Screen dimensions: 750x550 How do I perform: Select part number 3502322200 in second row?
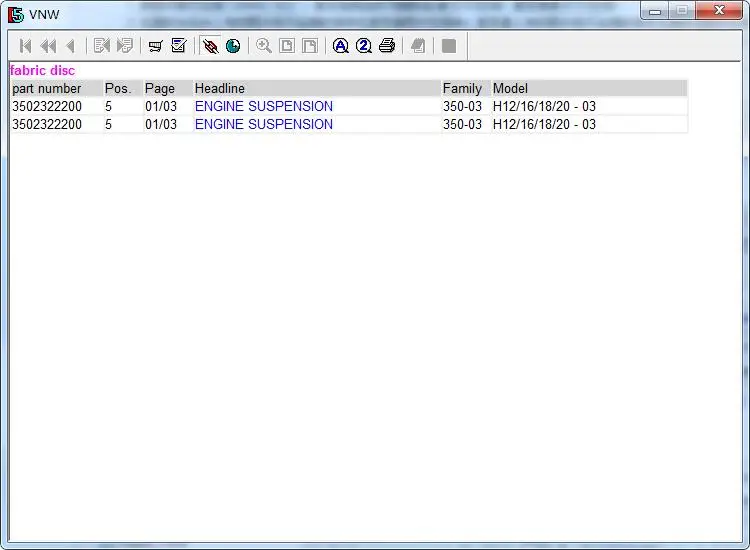47,124
